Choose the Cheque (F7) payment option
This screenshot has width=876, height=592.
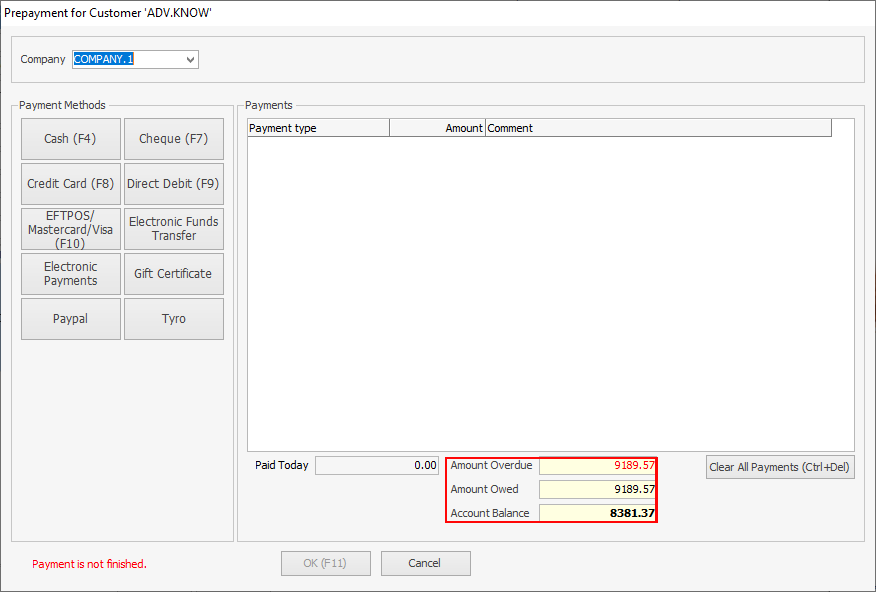[173, 139]
